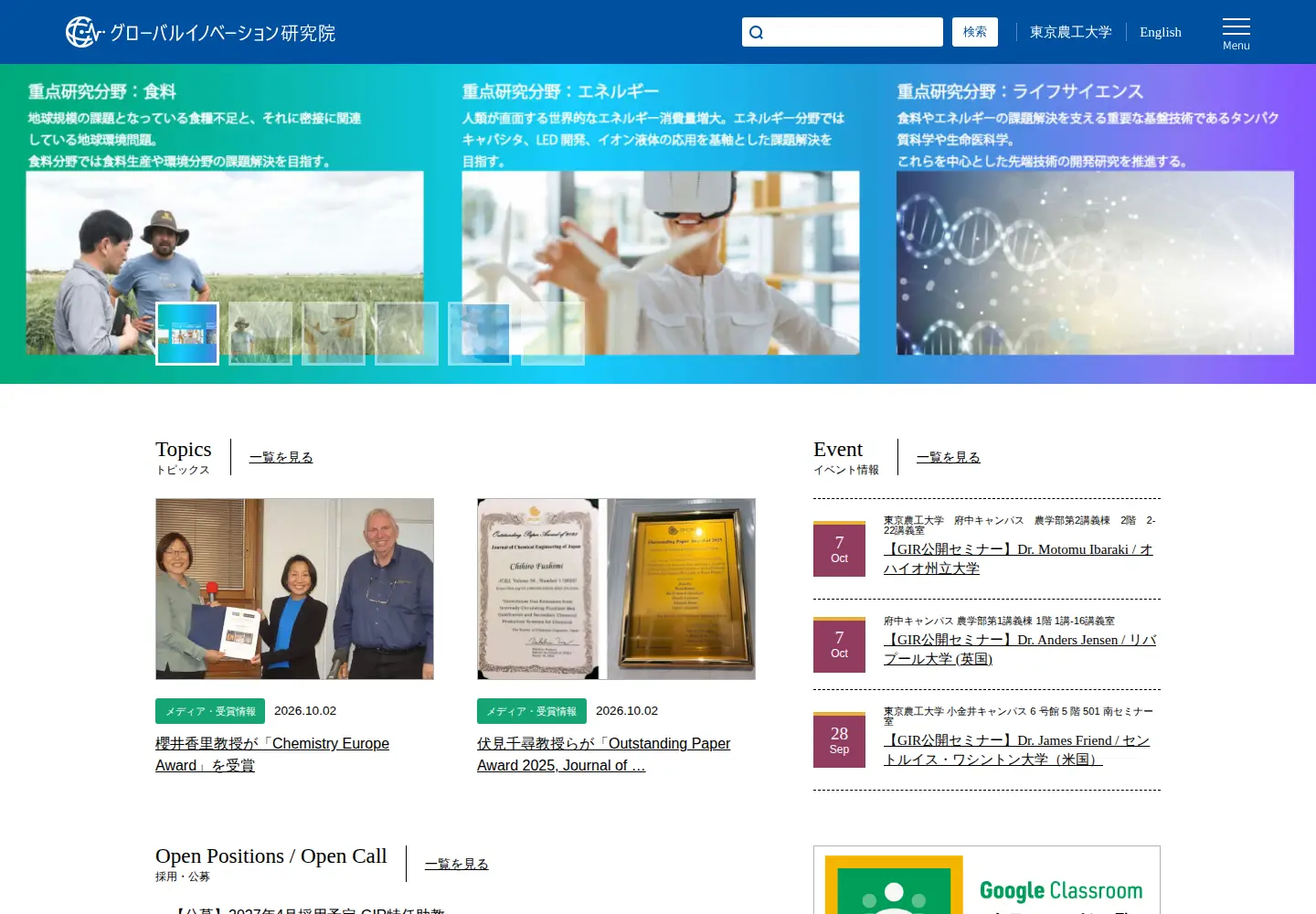Select the third carousel thumbnail
Image resolution: width=1316 pixels, height=914 pixels.
(x=334, y=334)
